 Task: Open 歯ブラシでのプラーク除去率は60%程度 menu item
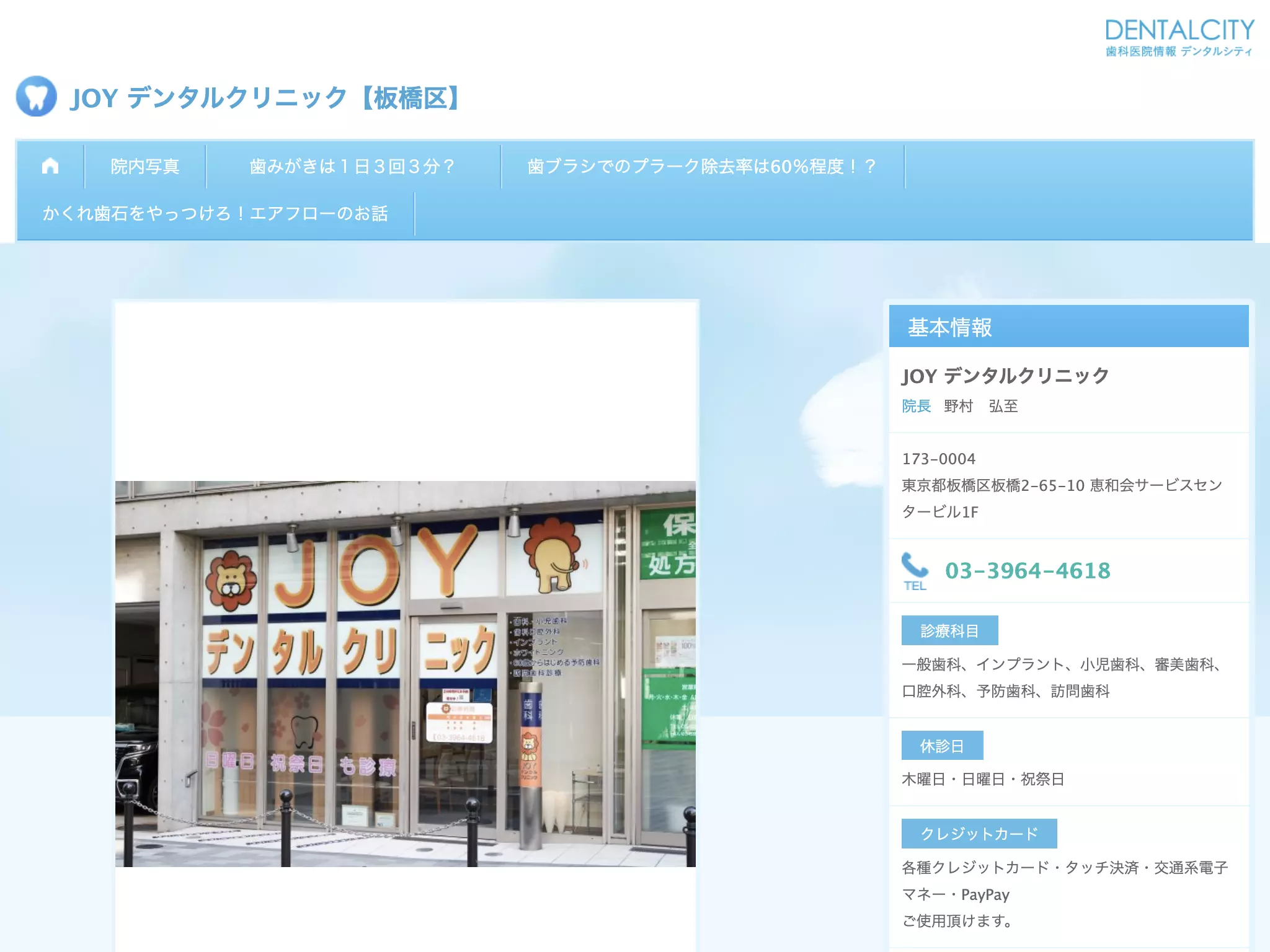coord(703,166)
